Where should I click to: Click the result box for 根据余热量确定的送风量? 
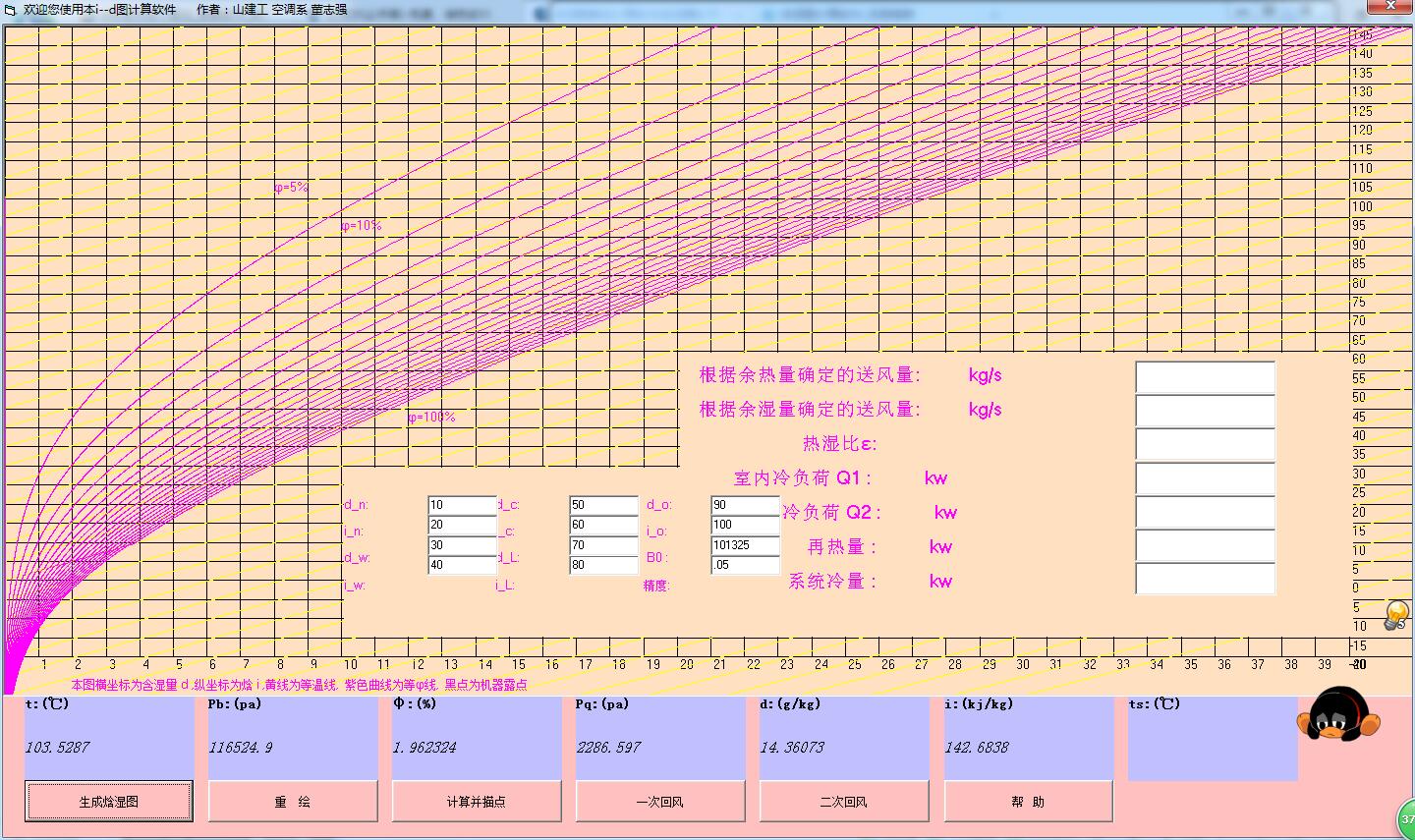point(1206,377)
